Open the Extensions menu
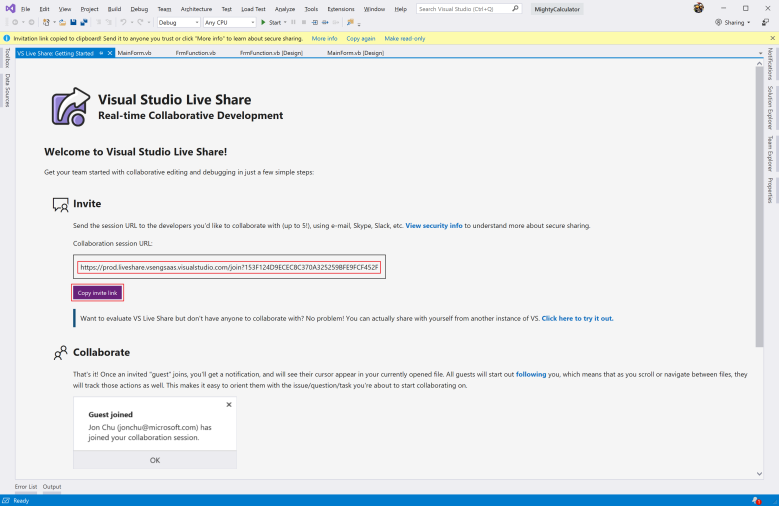Image resolution: width=779 pixels, height=506 pixels. pos(341,9)
